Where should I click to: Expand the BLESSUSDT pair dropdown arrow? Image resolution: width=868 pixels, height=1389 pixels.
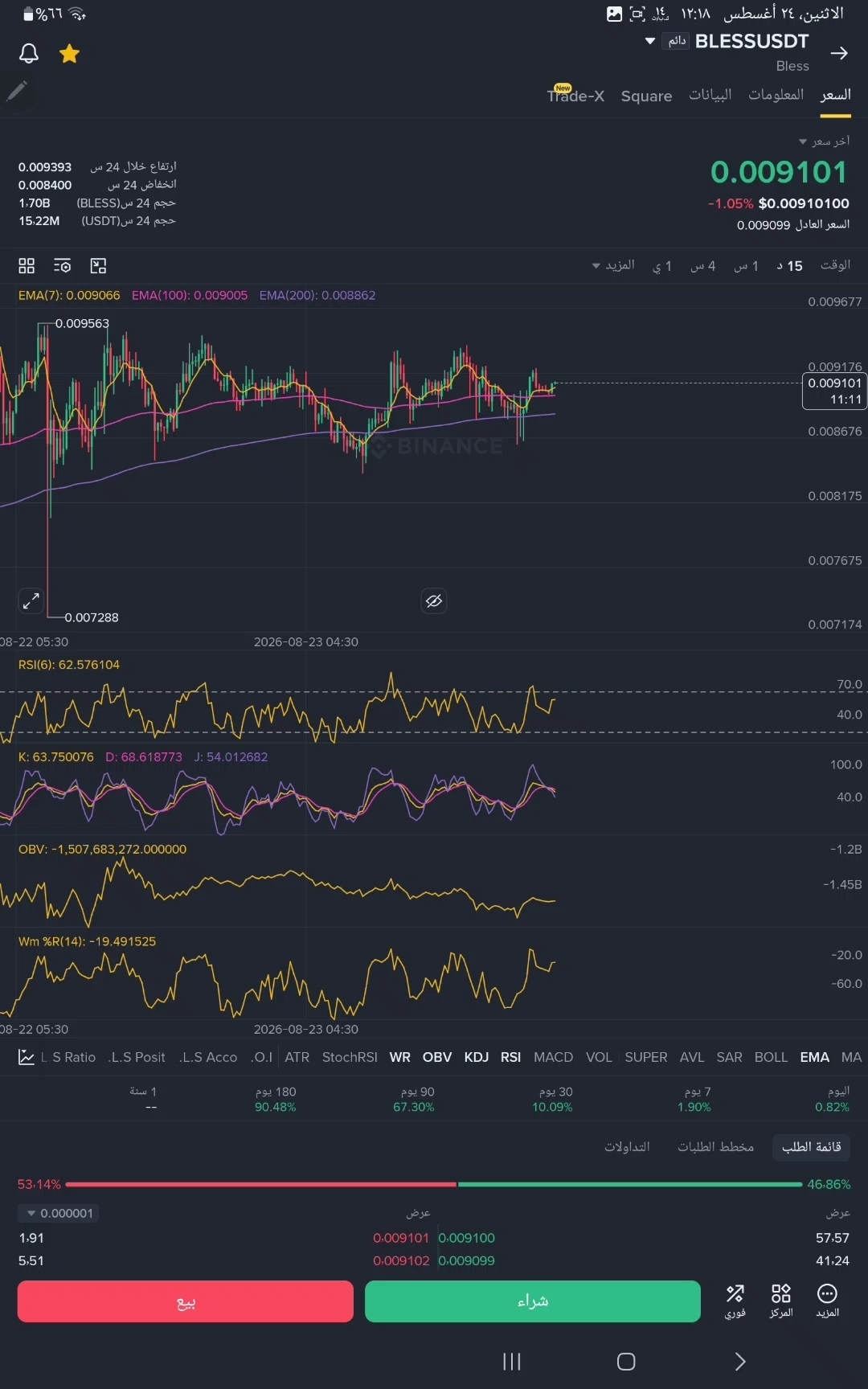tap(650, 41)
